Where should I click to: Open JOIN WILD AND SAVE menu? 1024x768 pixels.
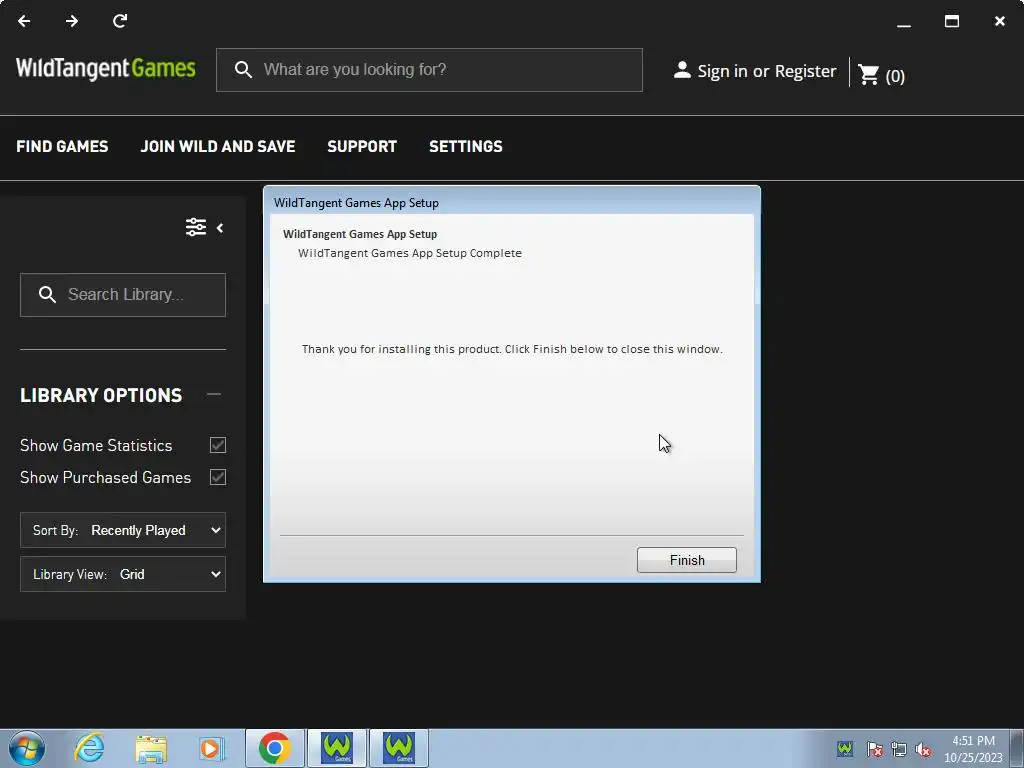click(218, 146)
